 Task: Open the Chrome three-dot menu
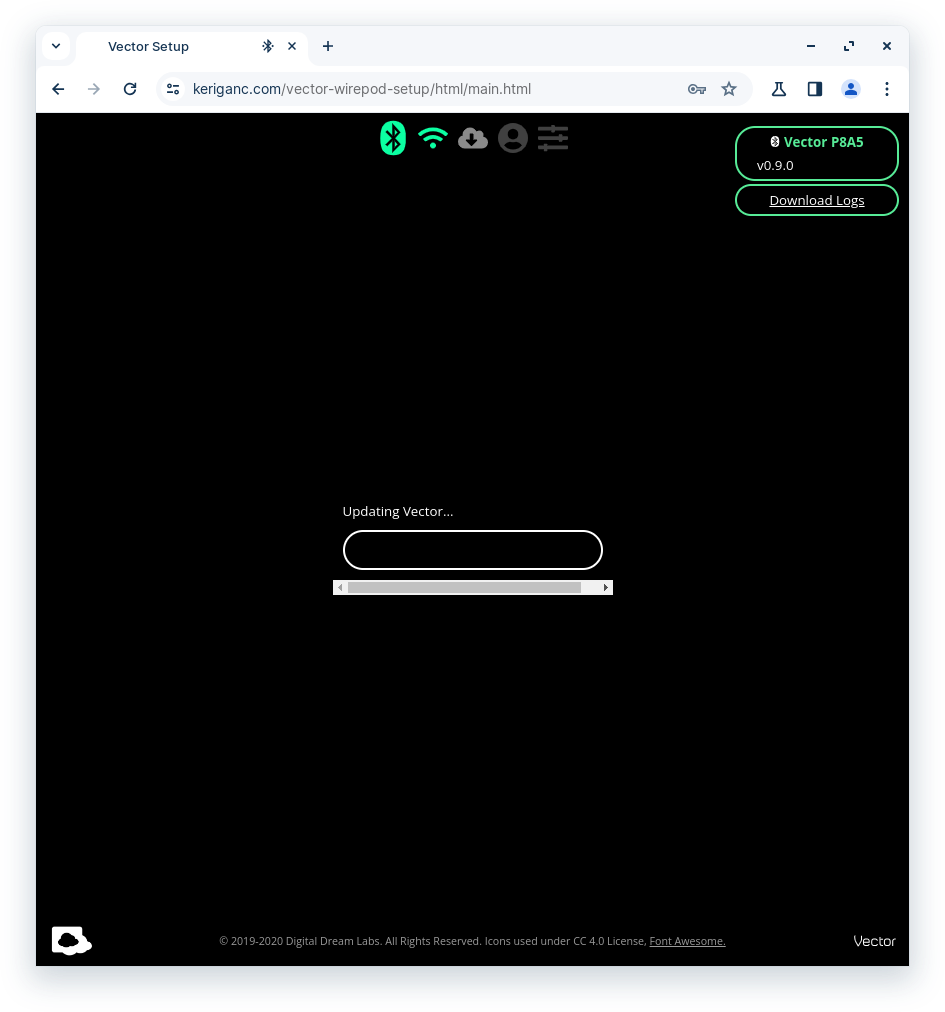(887, 89)
